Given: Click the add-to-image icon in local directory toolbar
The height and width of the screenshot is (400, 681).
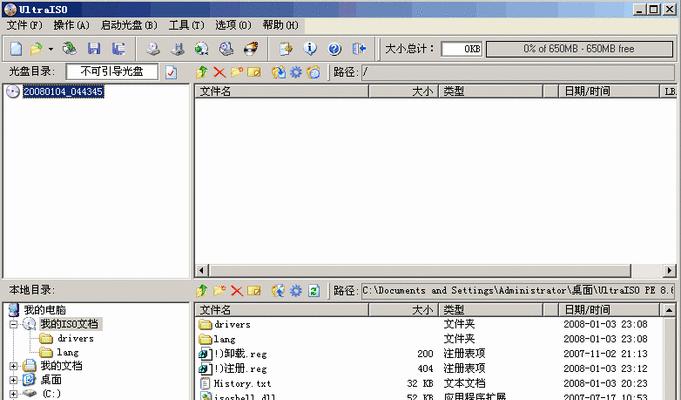Looking at the screenshot, I should click(x=278, y=290).
